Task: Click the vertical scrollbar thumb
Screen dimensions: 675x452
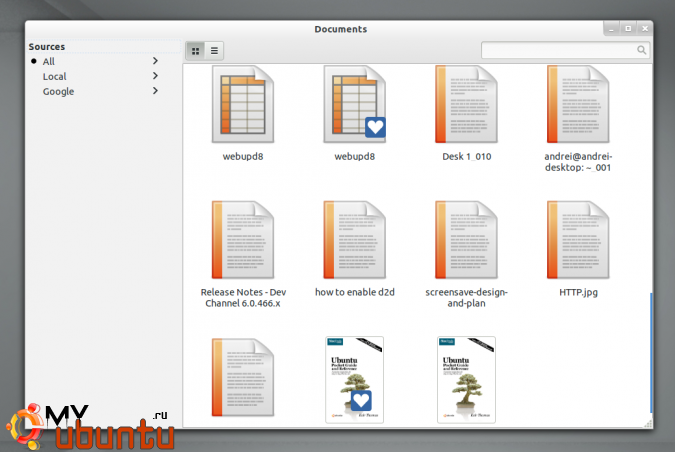Action: tap(650, 353)
